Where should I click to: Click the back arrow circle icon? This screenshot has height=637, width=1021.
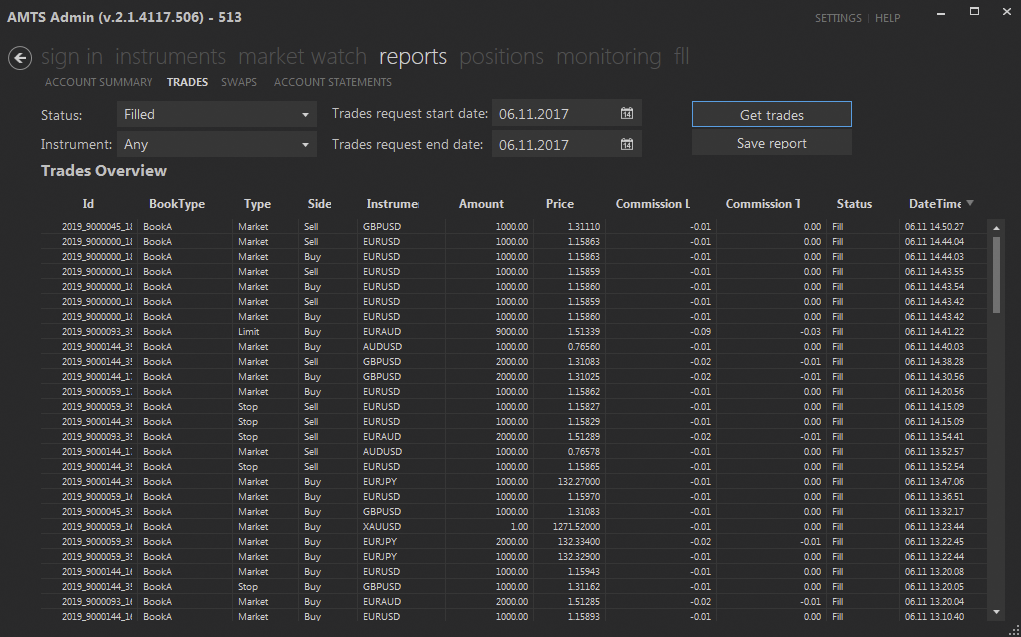click(20, 57)
